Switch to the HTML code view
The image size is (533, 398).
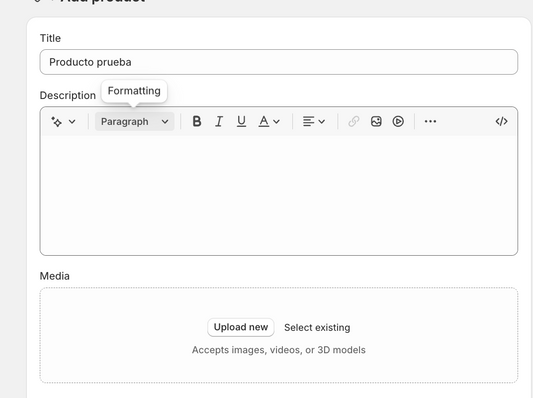pos(501,121)
